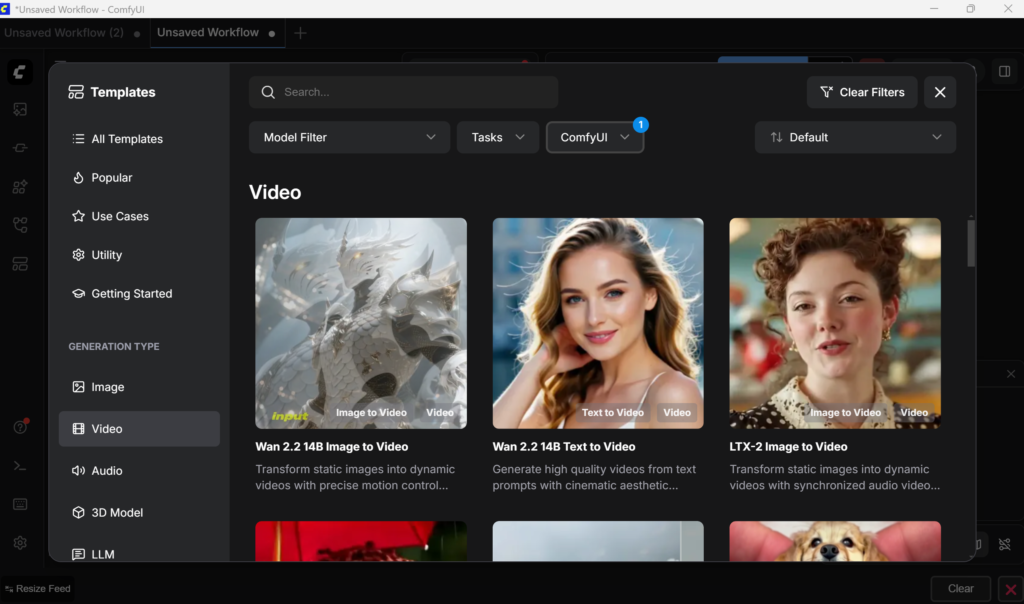Click the new workflow plus tab icon
This screenshot has width=1024, height=604.
tap(300, 33)
